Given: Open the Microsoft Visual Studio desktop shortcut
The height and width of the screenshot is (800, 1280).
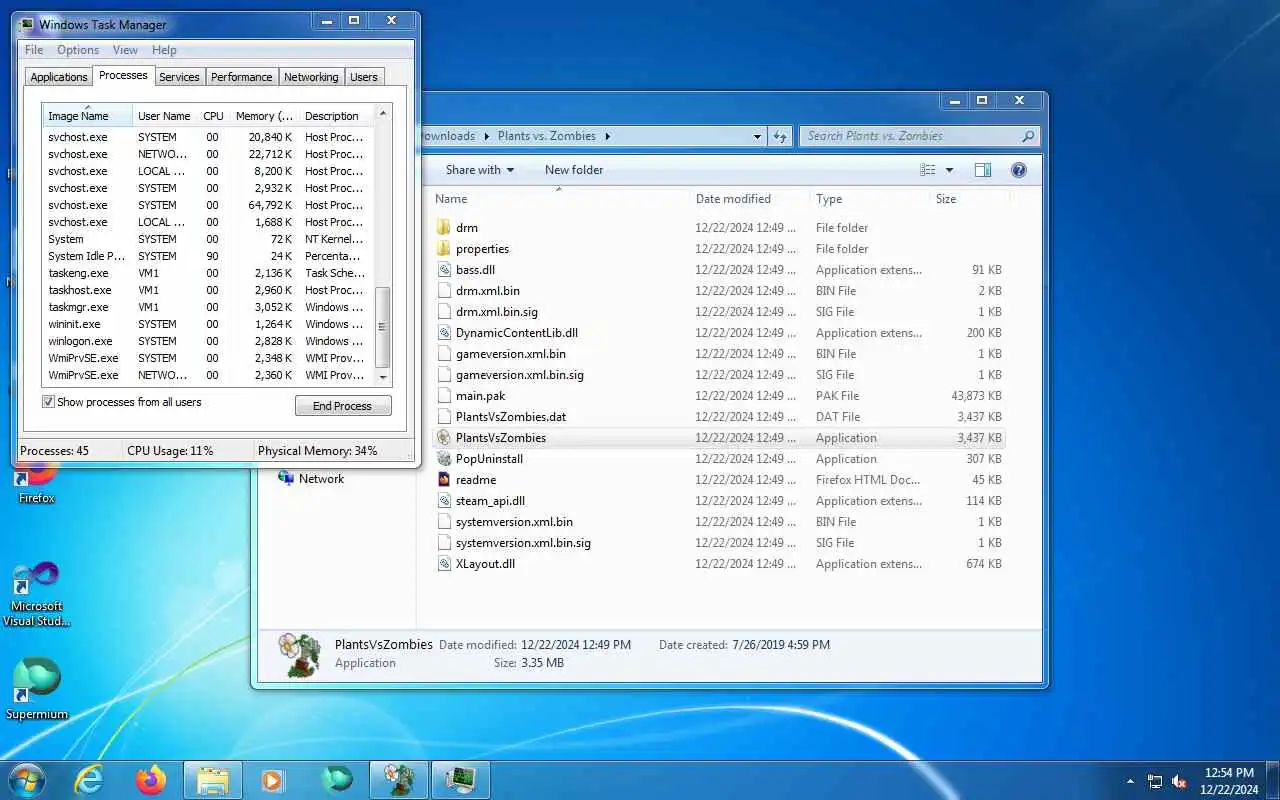Looking at the screenshot, I should click(x=37, y=594).
